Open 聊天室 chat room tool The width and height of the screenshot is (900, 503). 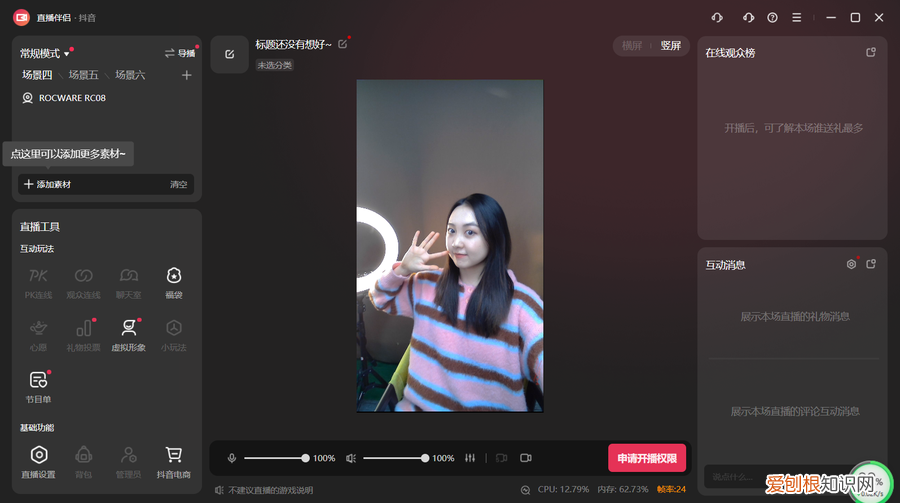click(x=129, y=283)
